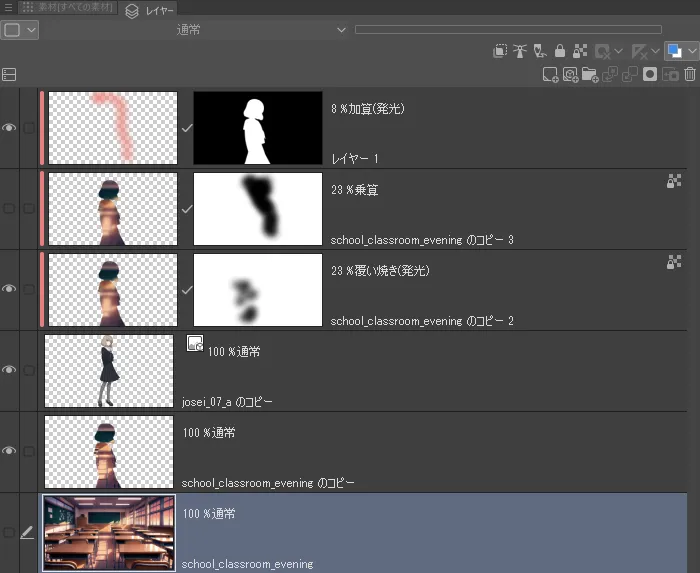Click the Transfer to Lower Layer icon

[x=610, y=75]
